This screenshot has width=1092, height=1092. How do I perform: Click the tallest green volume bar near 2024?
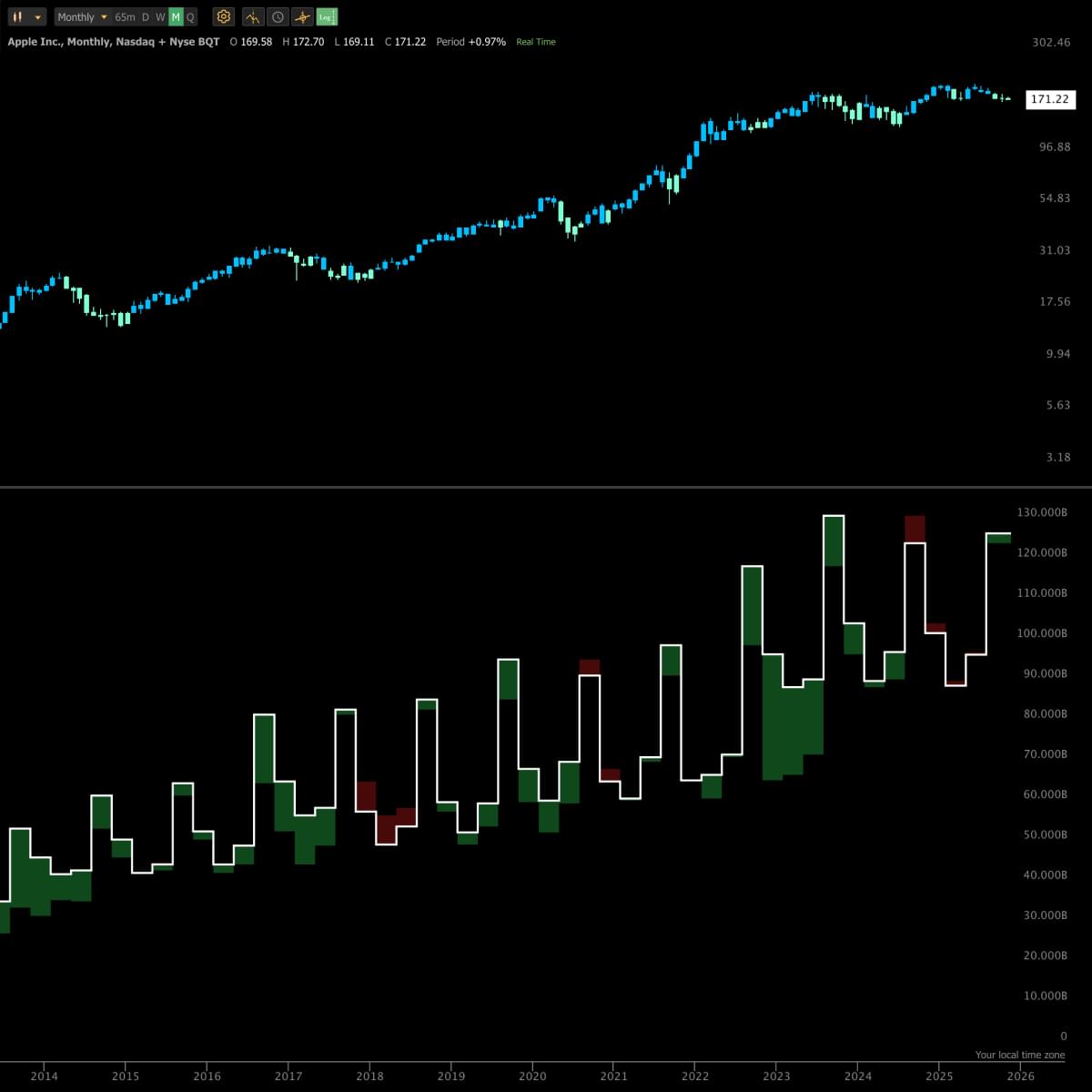tap(834, 541)
